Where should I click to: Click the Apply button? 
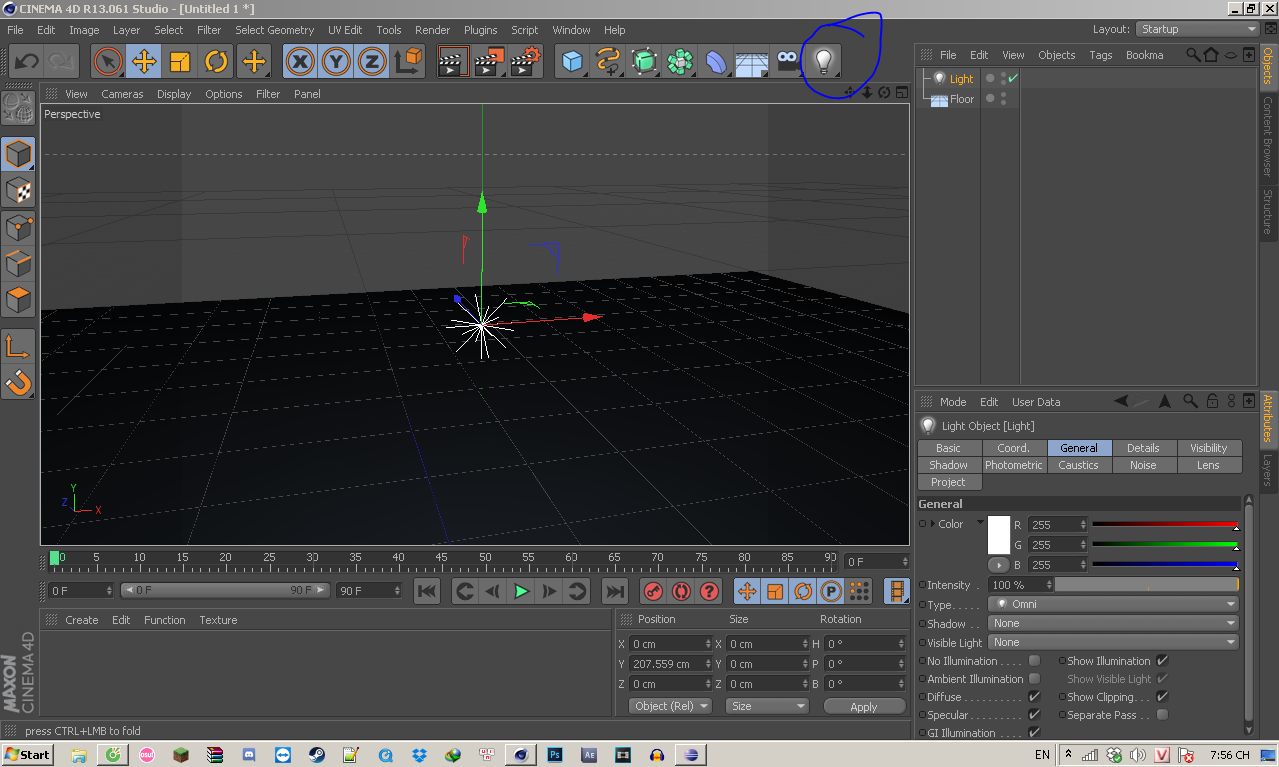tap(863, 706)
